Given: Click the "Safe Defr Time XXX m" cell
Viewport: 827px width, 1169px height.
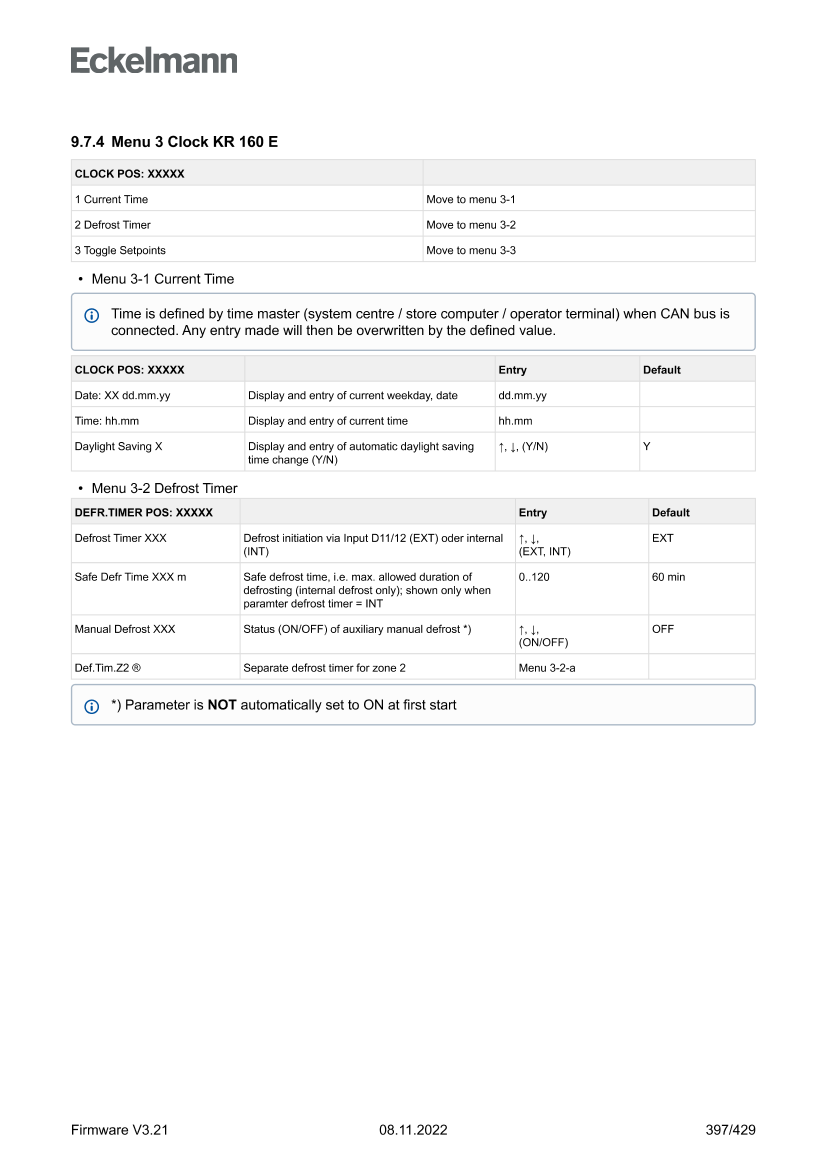Looking at the screenshot, I should click(x=130, y=577).
